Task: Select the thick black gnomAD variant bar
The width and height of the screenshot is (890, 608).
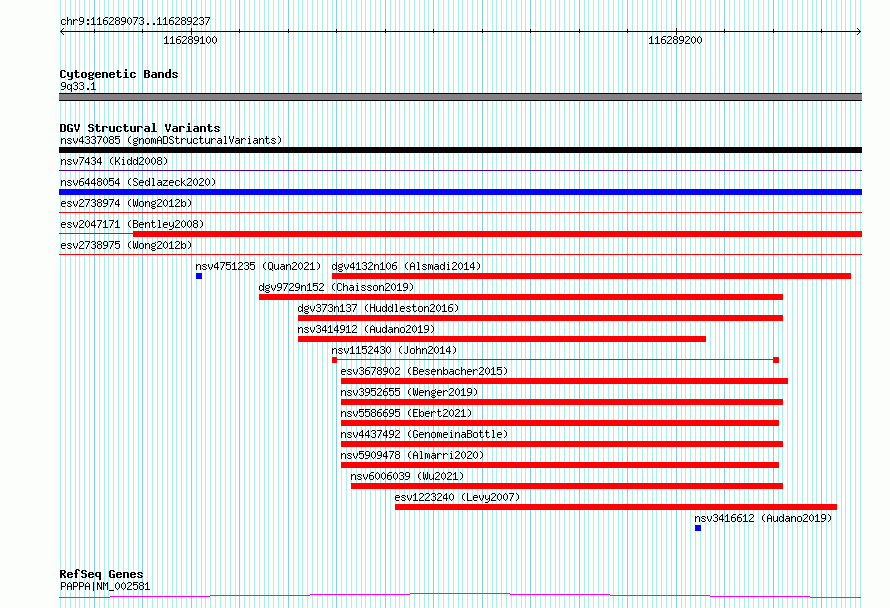Action: (x=460, y=150)
